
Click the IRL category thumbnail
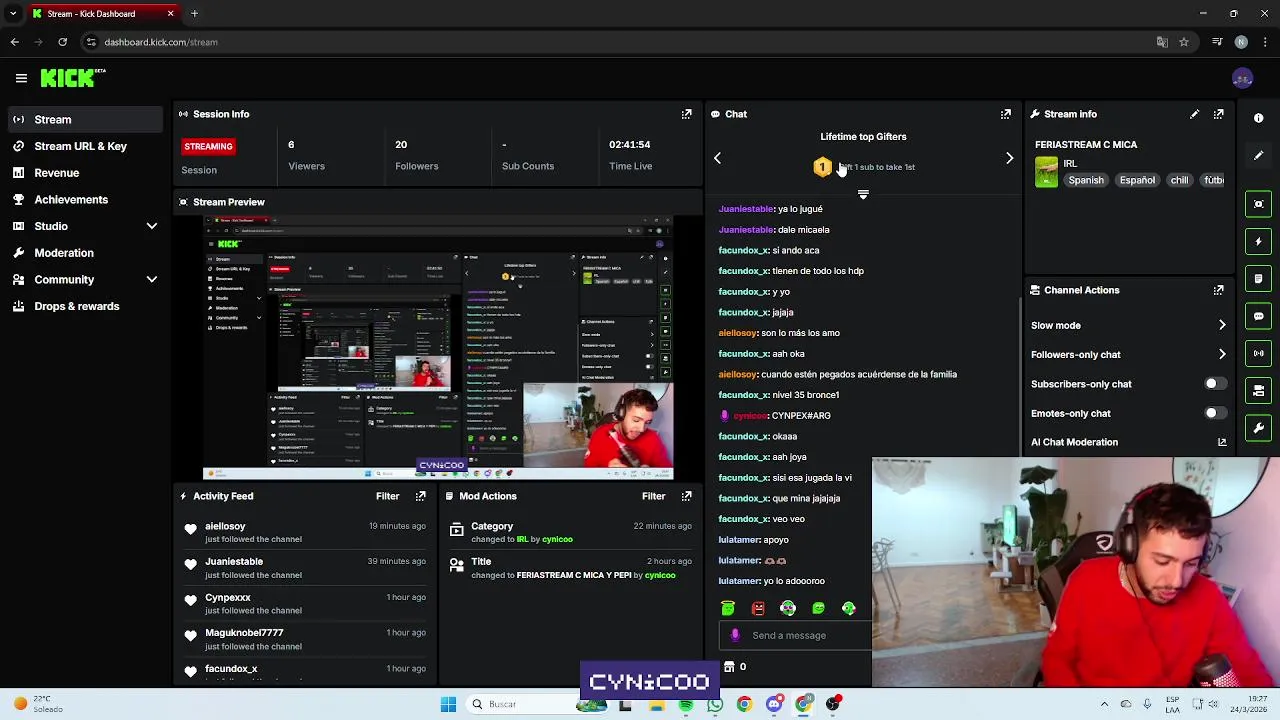pos(1046,172)
